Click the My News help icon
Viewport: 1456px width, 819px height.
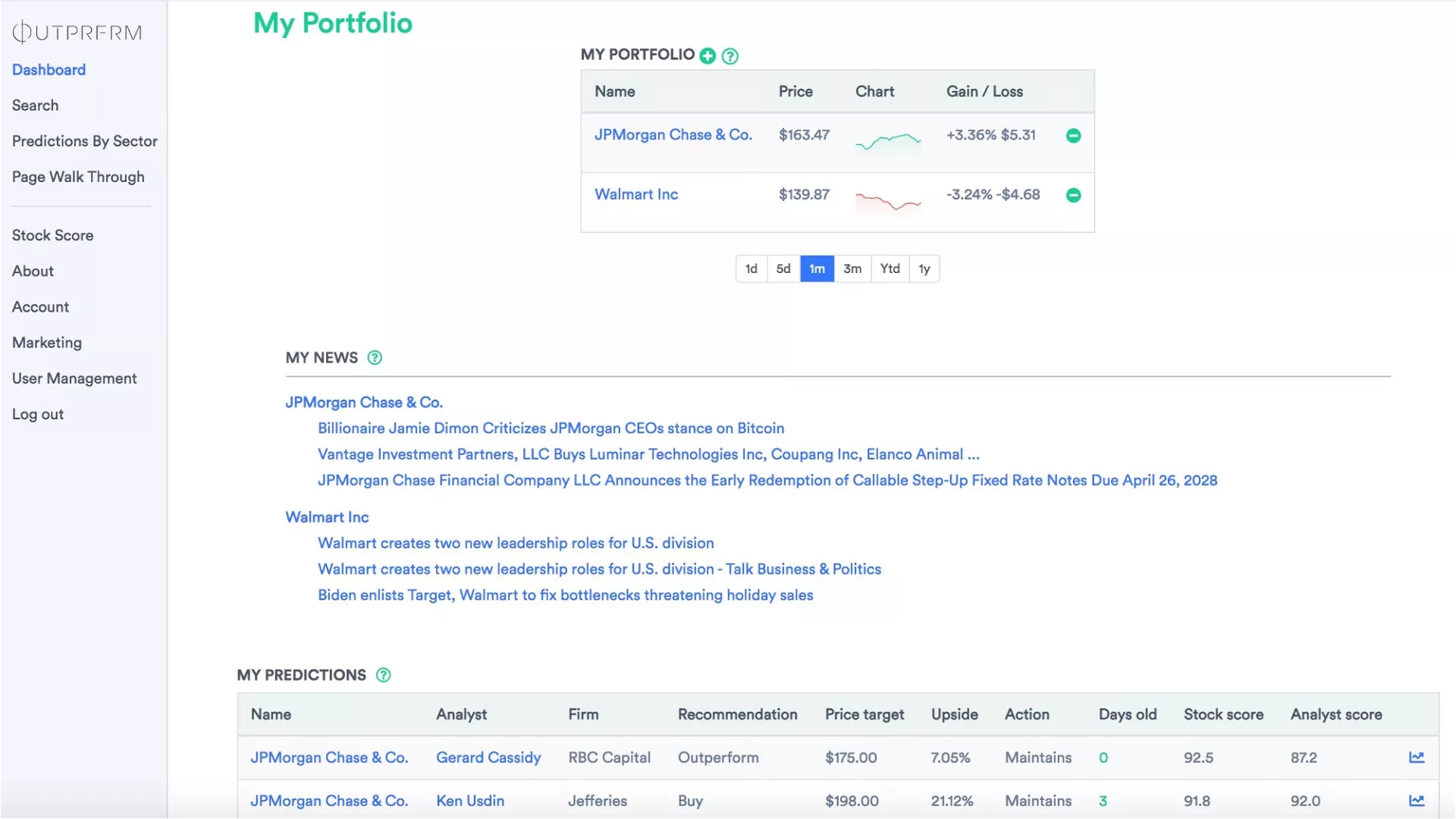pyautogui.click(x=375, y=358)
